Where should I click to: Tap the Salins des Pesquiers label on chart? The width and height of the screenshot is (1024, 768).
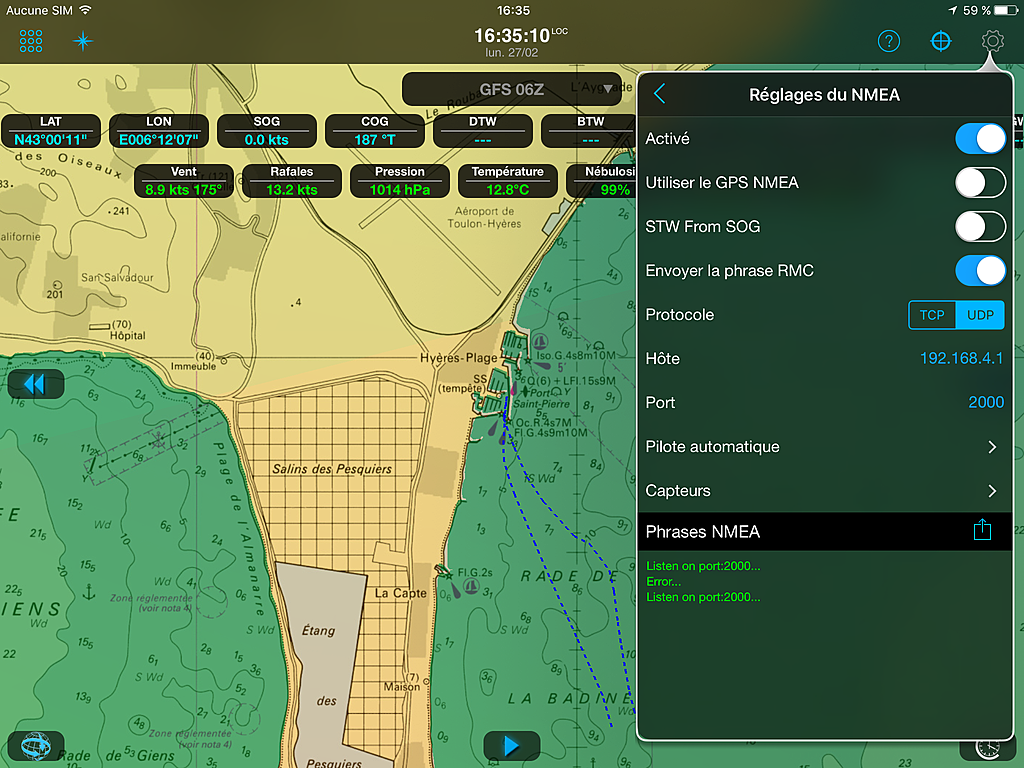pos(332,469)
